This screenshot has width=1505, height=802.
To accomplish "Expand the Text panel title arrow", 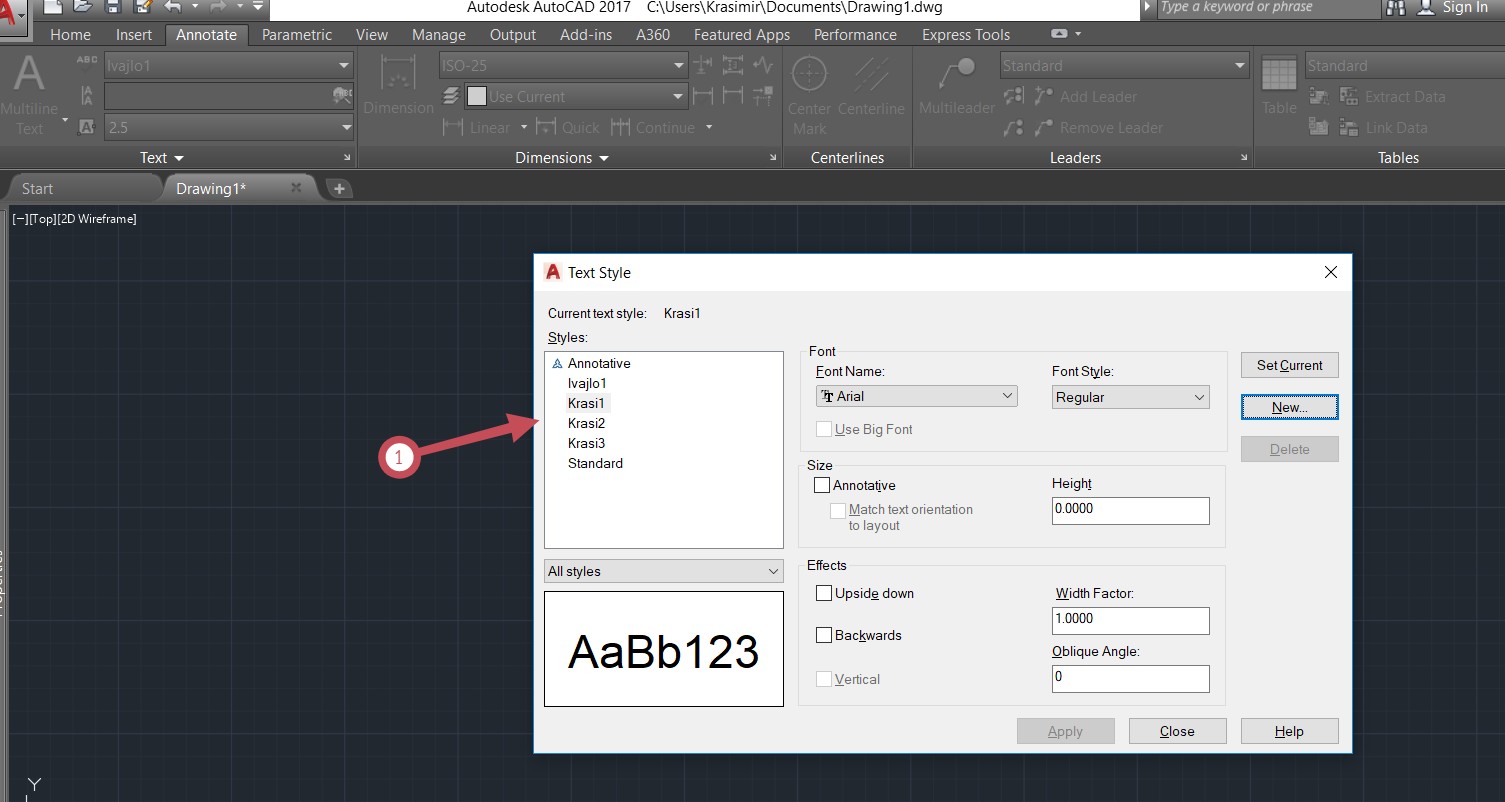I will coord(179,158).
